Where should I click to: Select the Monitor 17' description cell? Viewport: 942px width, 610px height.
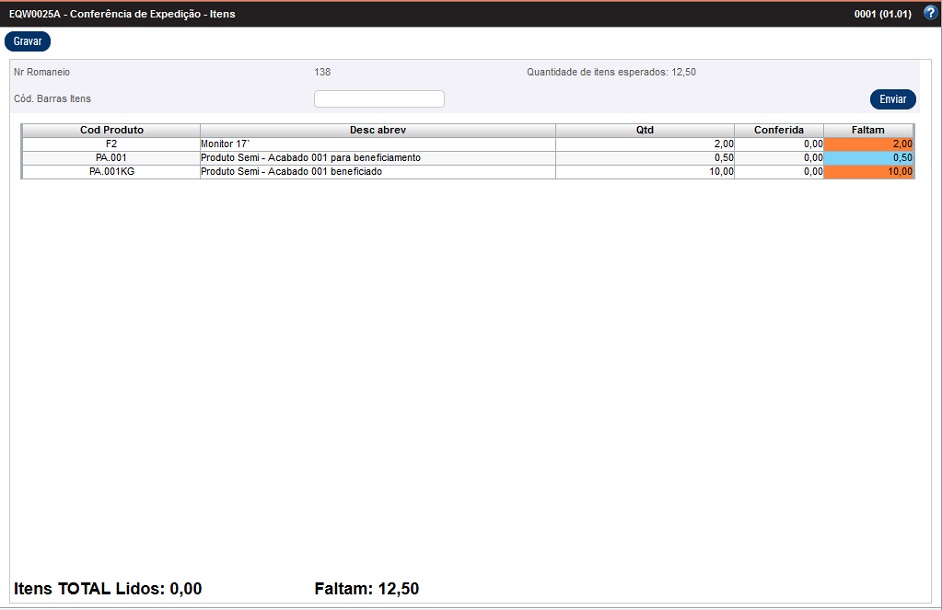377,144
